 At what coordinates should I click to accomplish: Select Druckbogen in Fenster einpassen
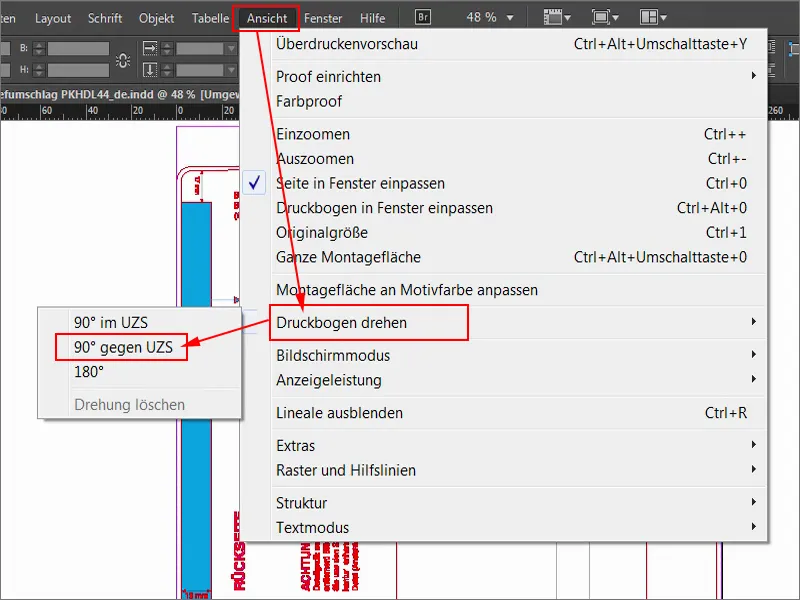click(x=511, y=208)
